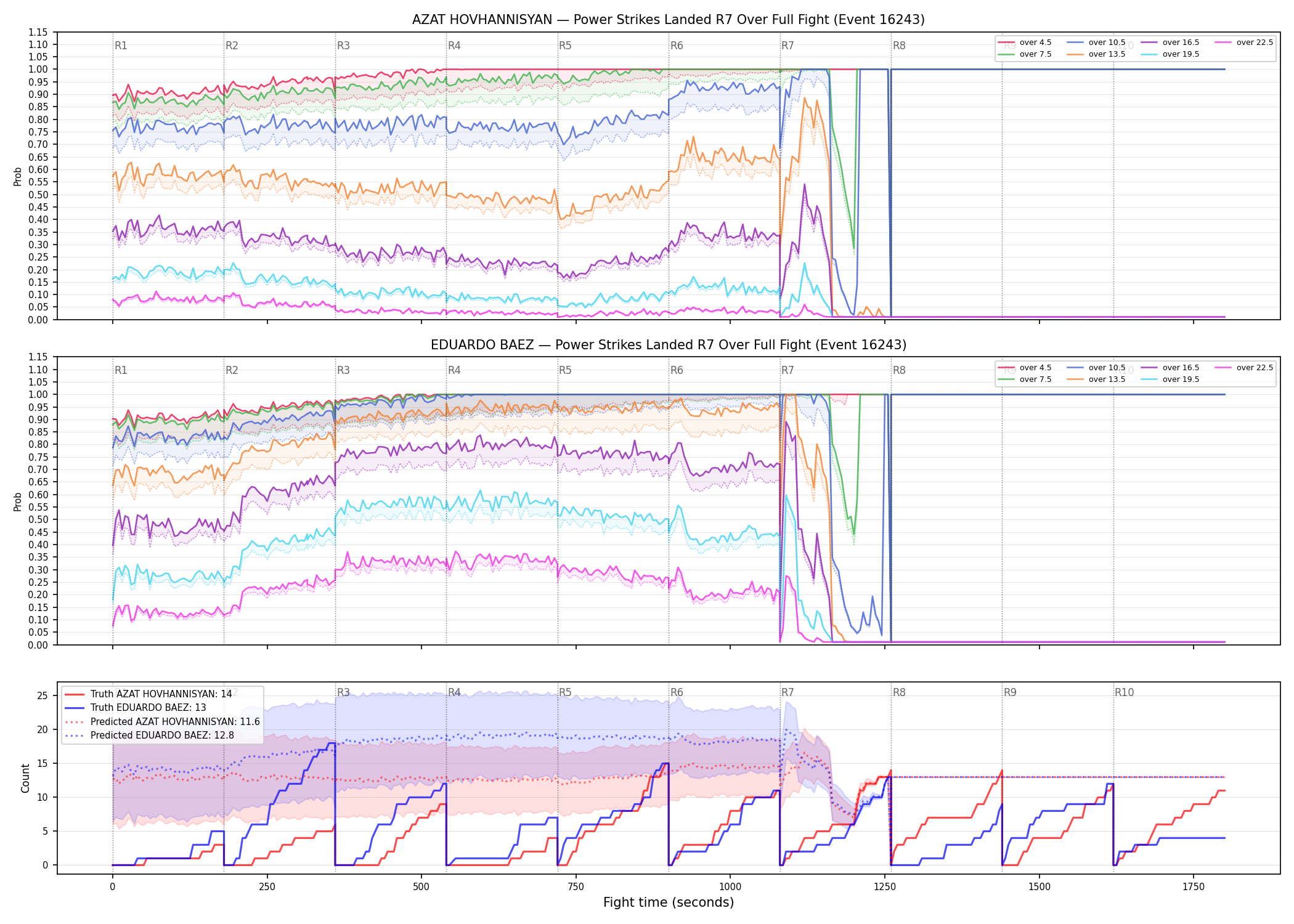Click the 'Fight time (seconds)' axis label
This screenshot has height=924, width=1294.
point(669,902)
